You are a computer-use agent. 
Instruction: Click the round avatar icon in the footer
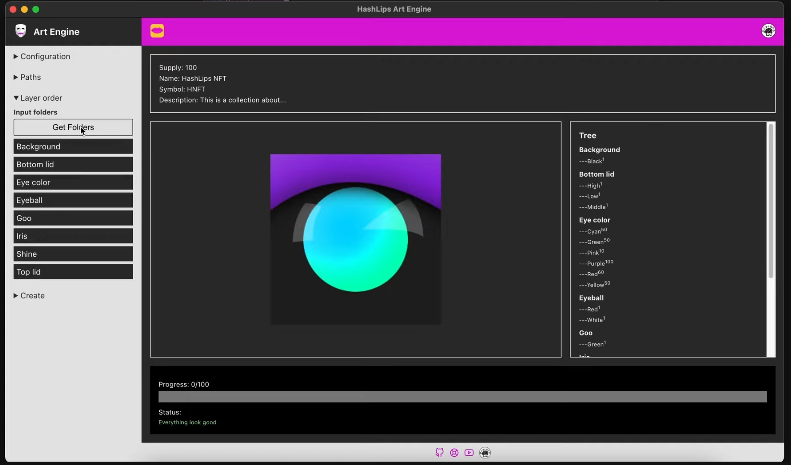(485, 452)
